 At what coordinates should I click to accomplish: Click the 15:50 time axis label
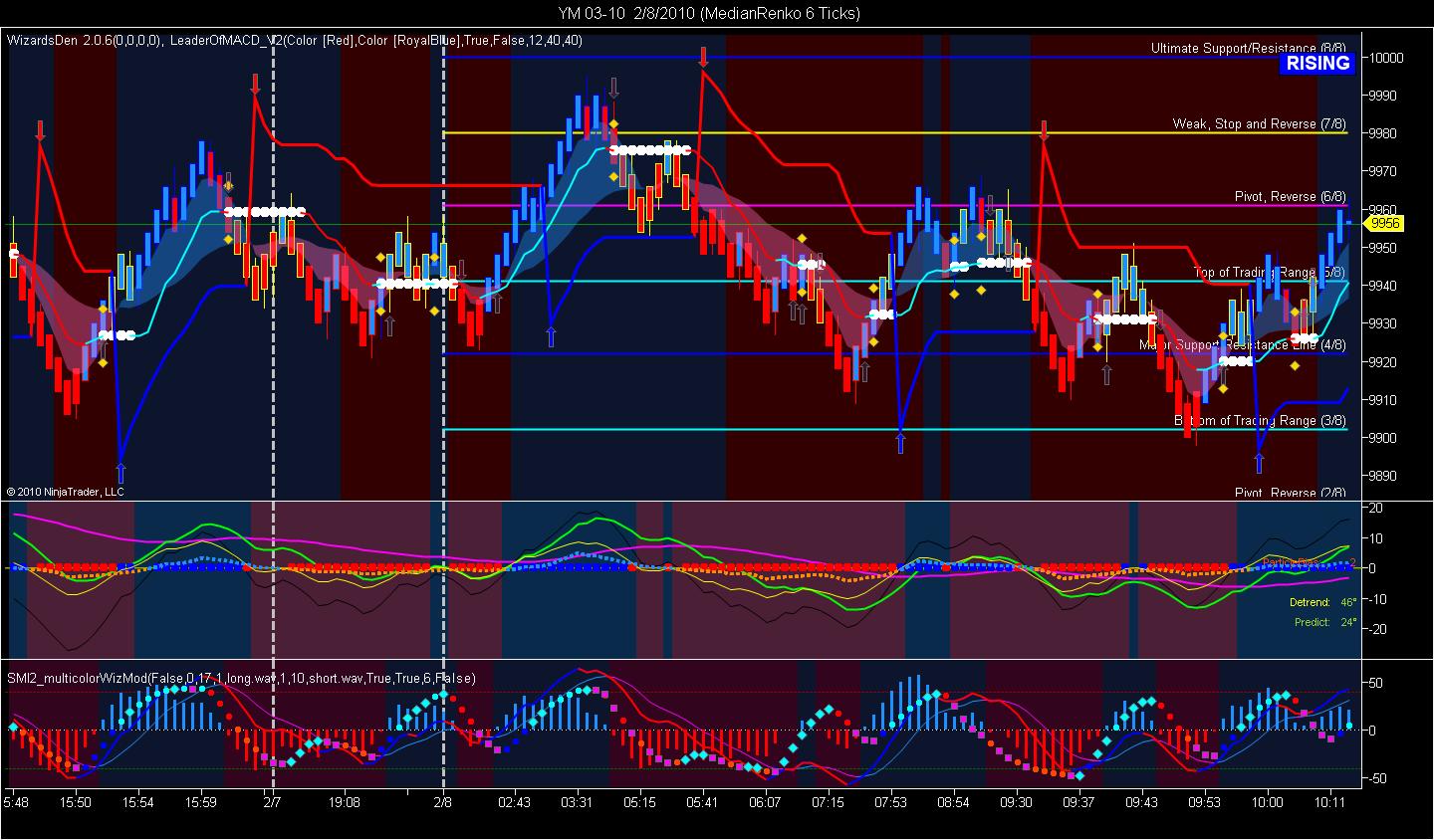click(76, 801)
